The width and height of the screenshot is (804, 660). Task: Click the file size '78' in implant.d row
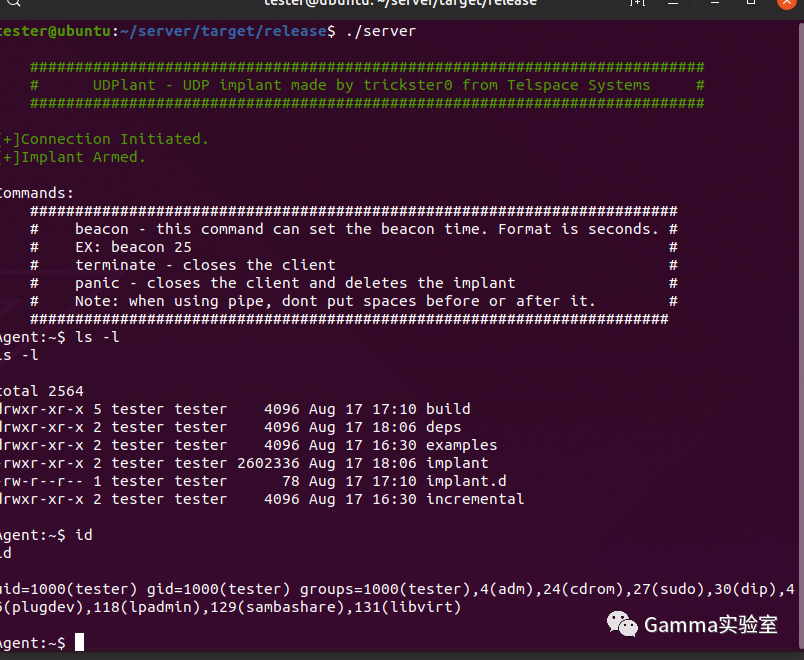click(291, 481)
